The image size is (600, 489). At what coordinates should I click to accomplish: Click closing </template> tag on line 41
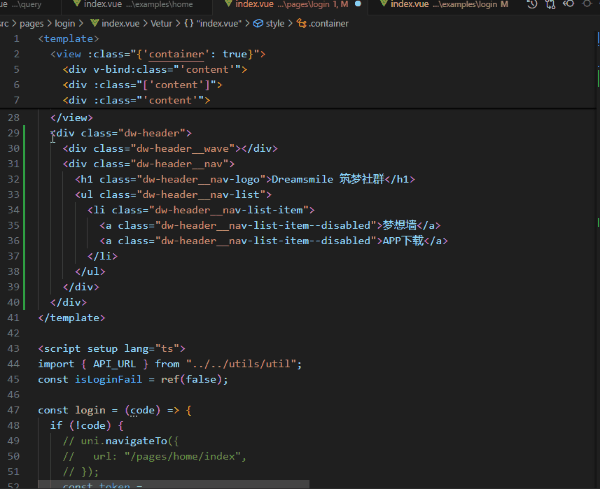(x=72, y=318)
